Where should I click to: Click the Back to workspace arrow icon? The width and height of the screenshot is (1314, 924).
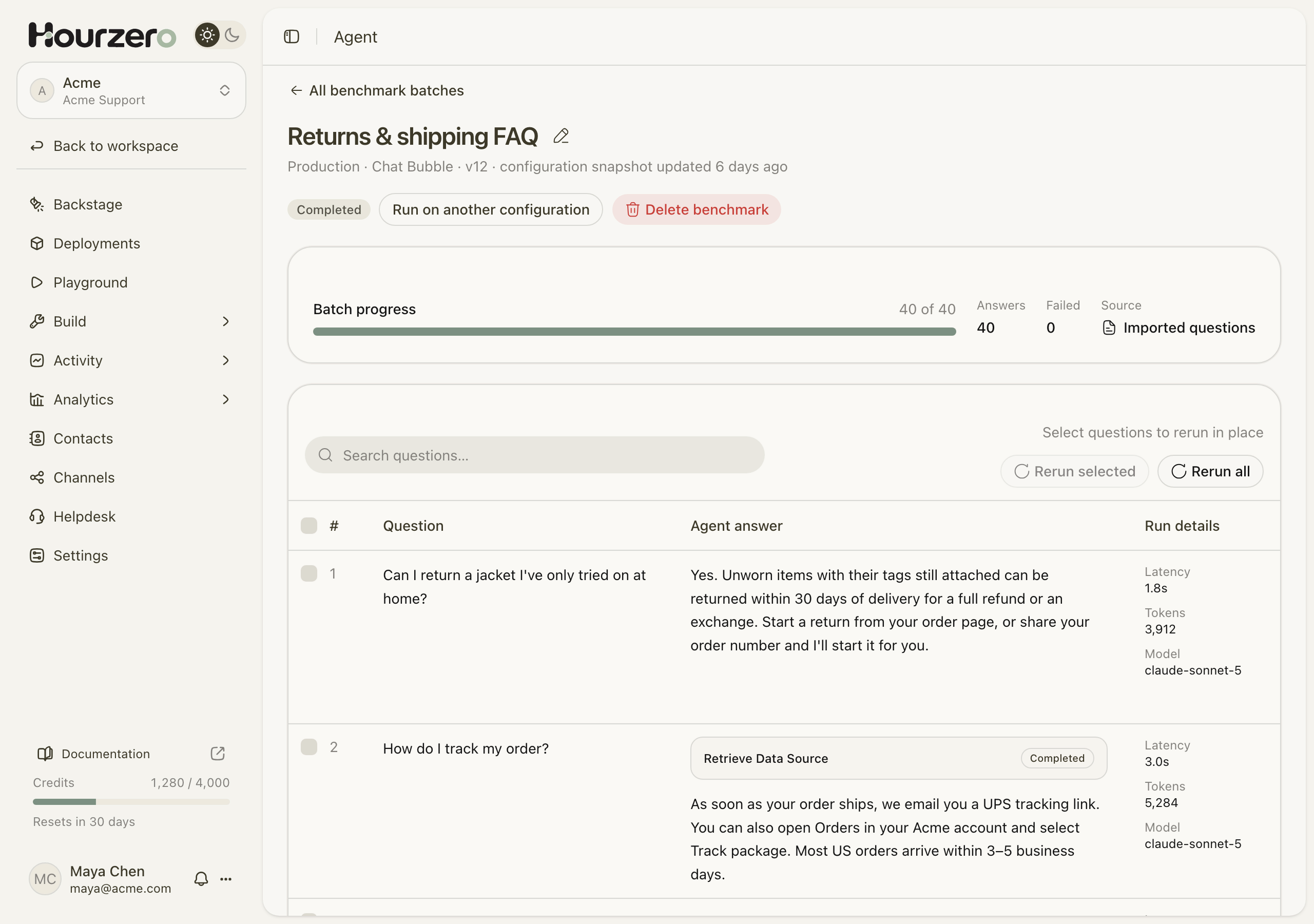pos(37,146)
